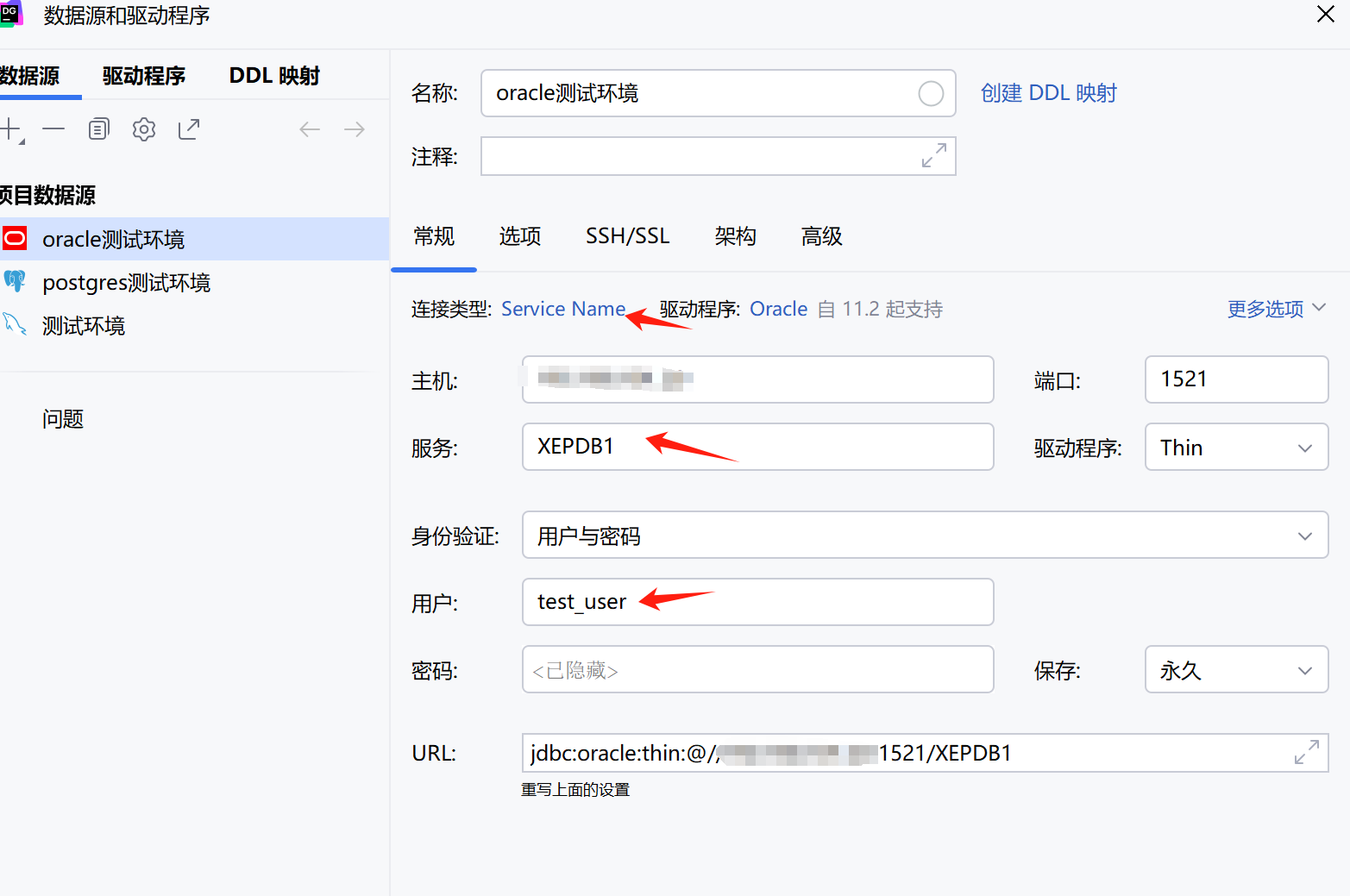The height and width of the screenshot is (896, 1350).
Task: Select 测试环境 data source
Action: [x=195, y=325]
